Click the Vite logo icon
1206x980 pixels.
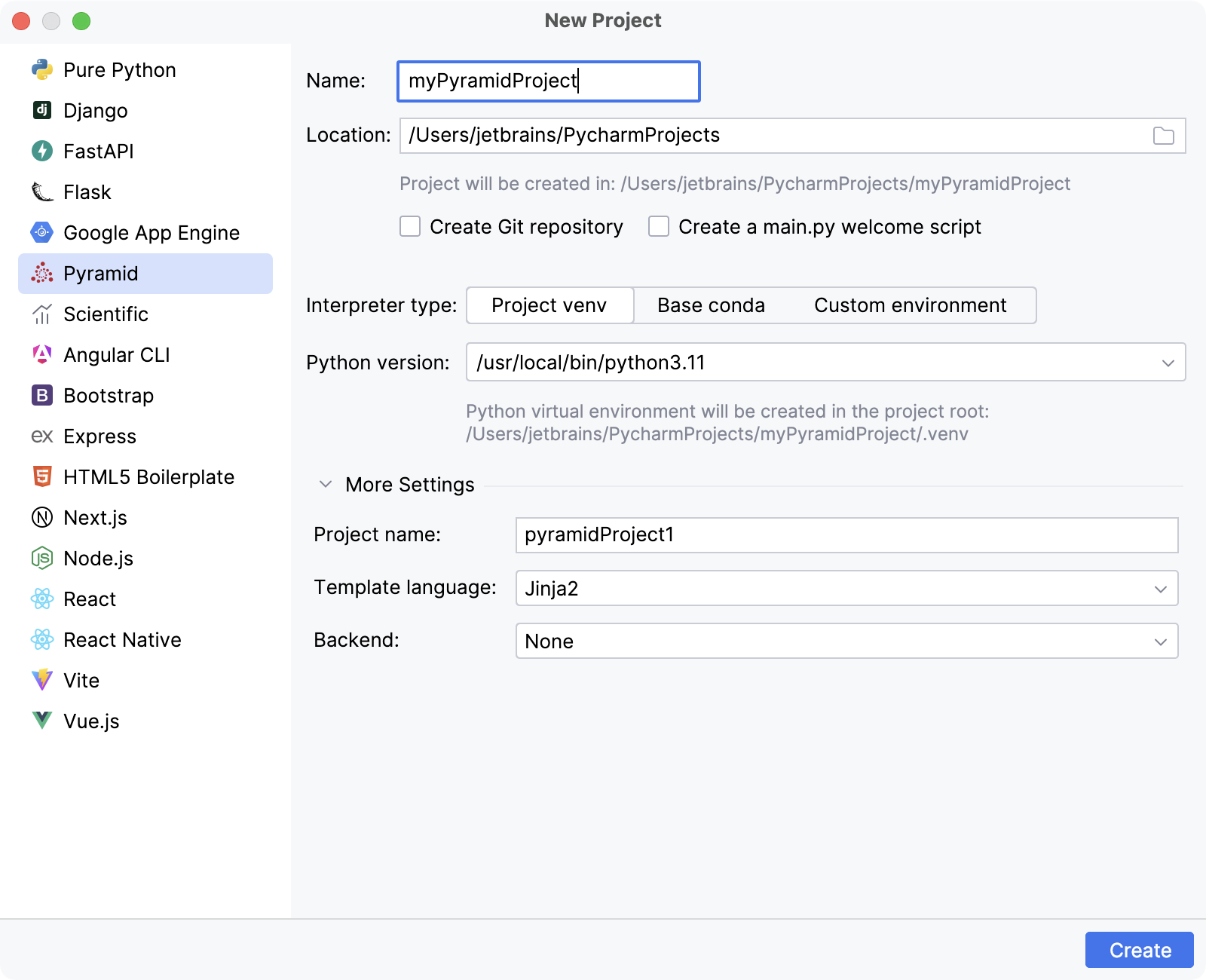(42, 681)
